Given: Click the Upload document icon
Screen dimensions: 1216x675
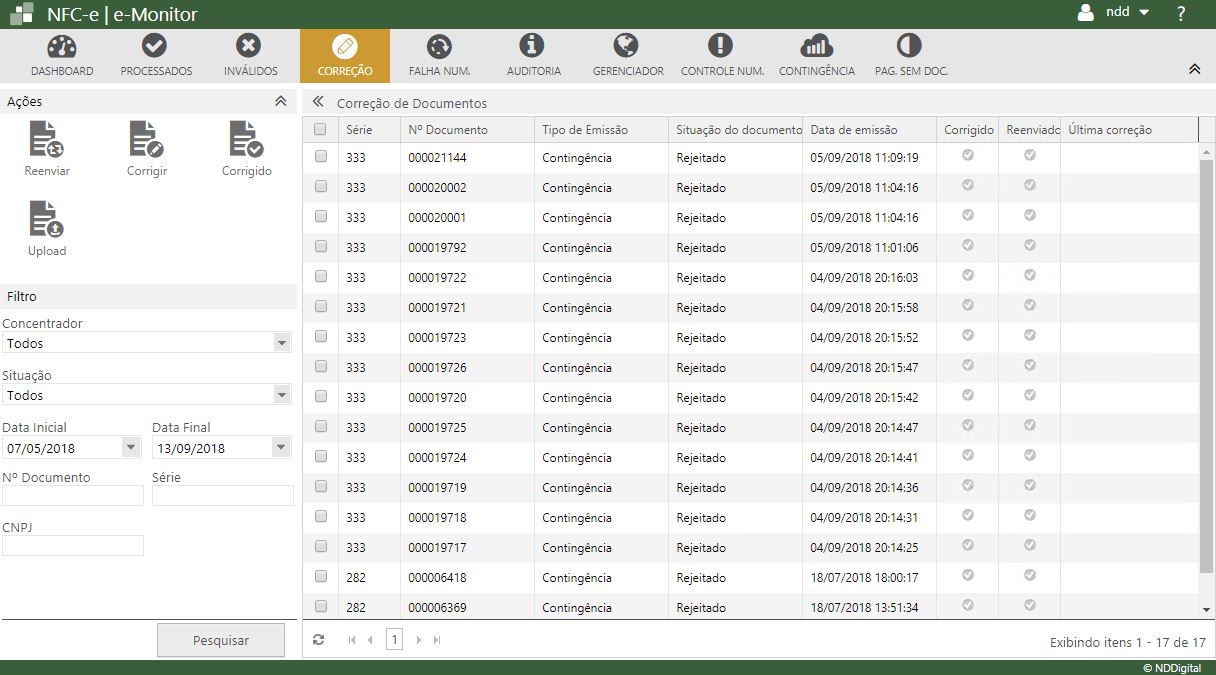Looking at the screenshot, I should [x=47, y=220].
